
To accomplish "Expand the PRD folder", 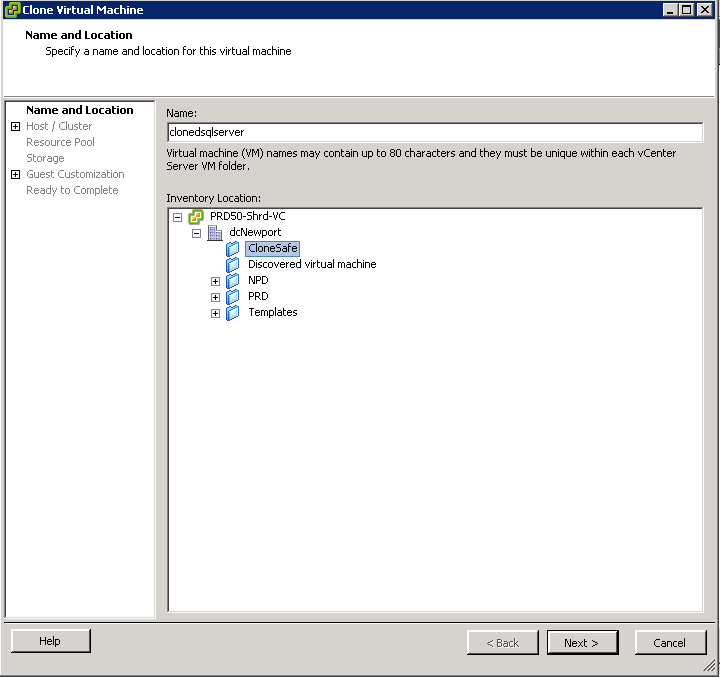I will click(215, 297).
